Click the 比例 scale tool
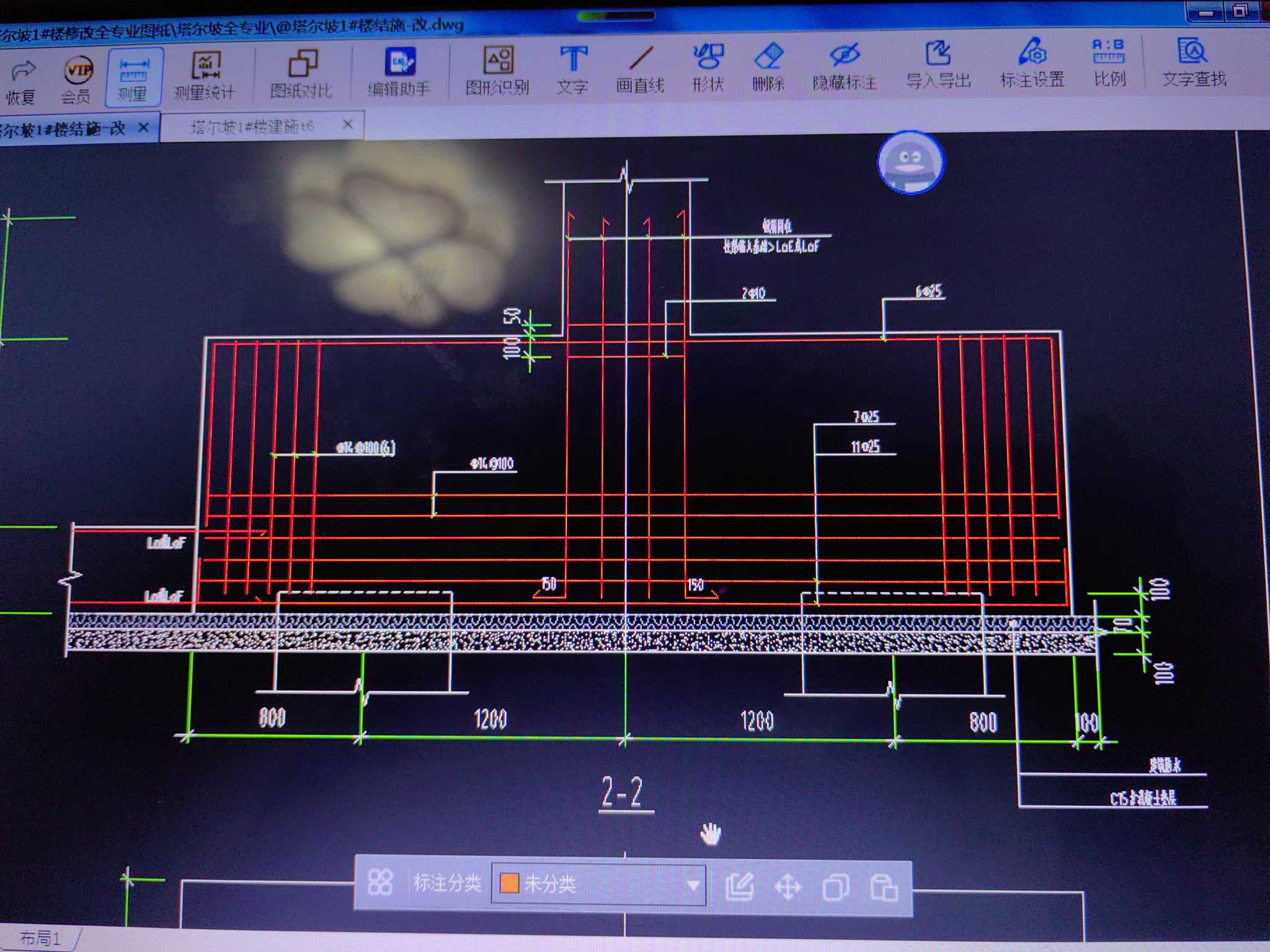Viewport: 1270px width, 952px height. coord(1109,63)
